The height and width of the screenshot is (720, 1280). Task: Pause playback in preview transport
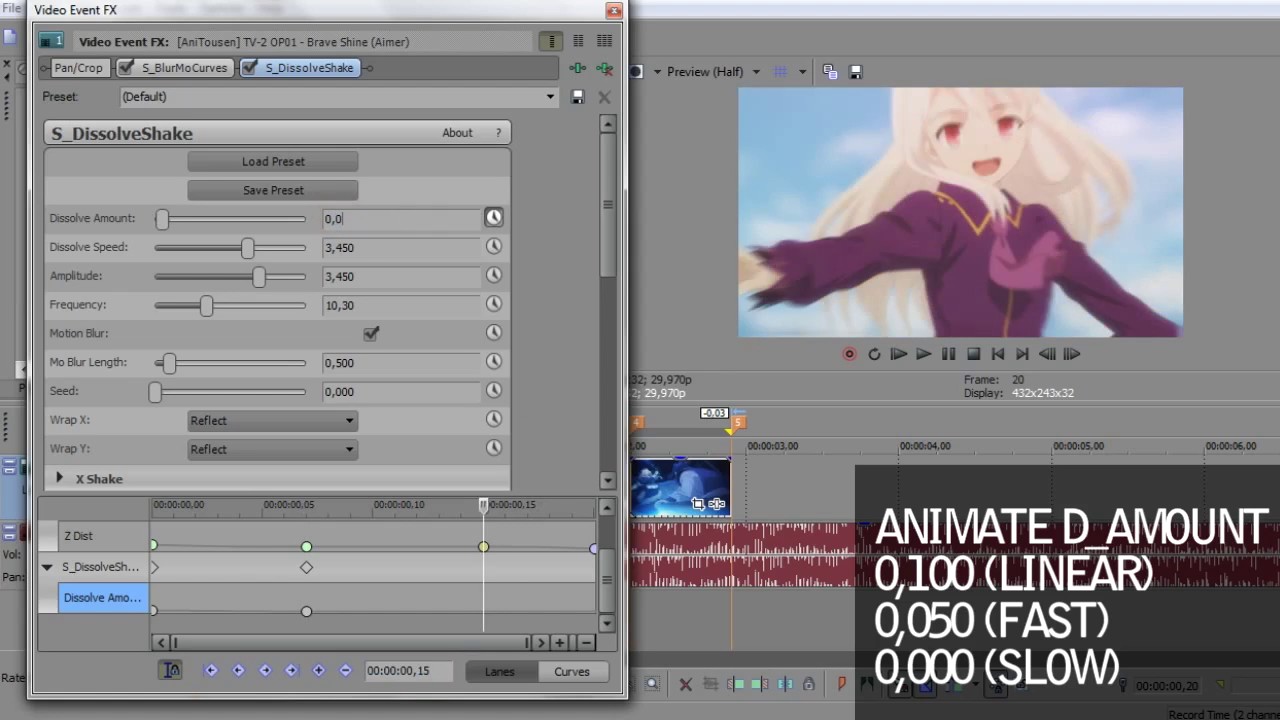[948, 354]
